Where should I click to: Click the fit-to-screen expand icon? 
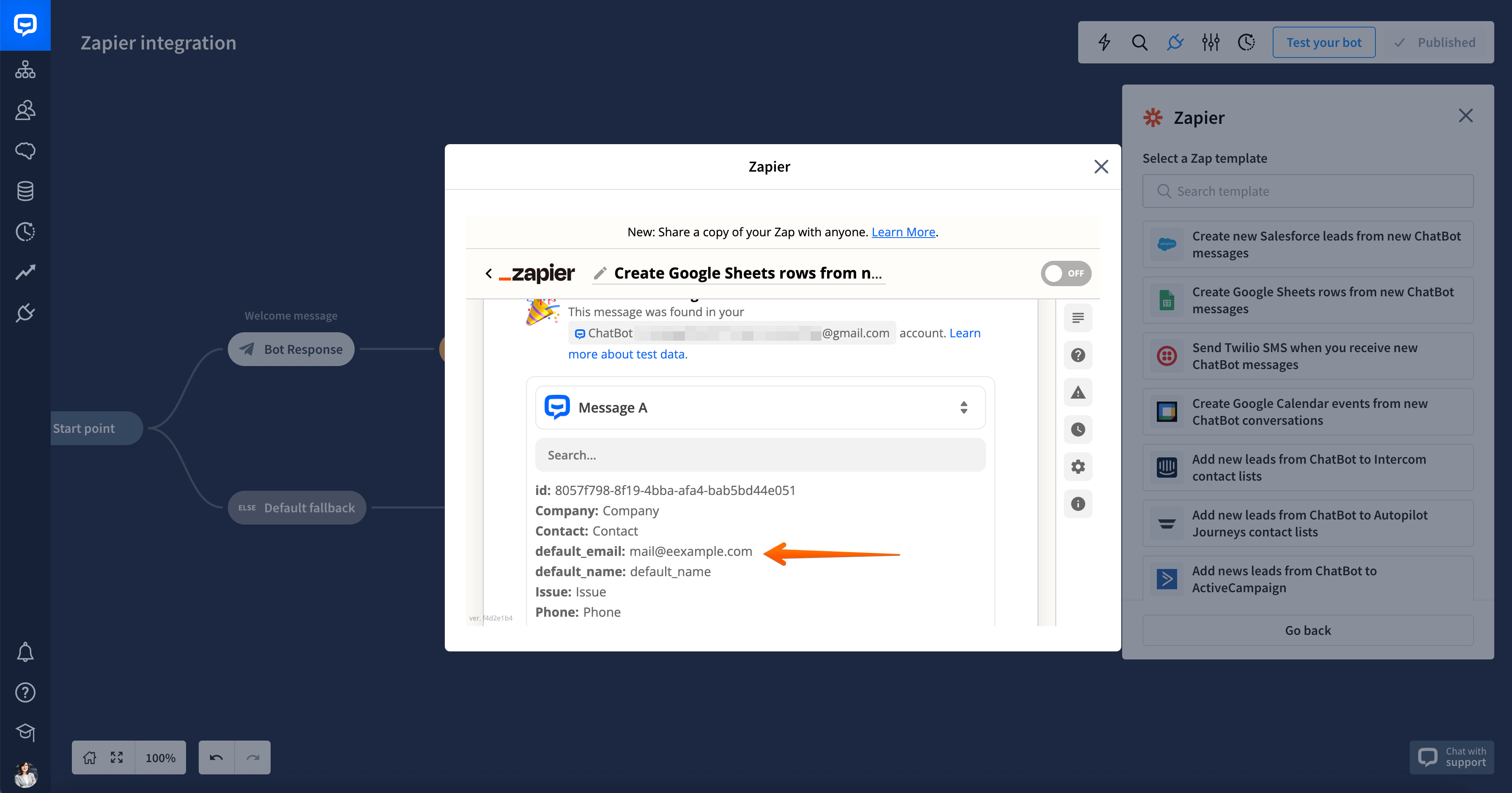pyautogui.click(x=117, y=758)
